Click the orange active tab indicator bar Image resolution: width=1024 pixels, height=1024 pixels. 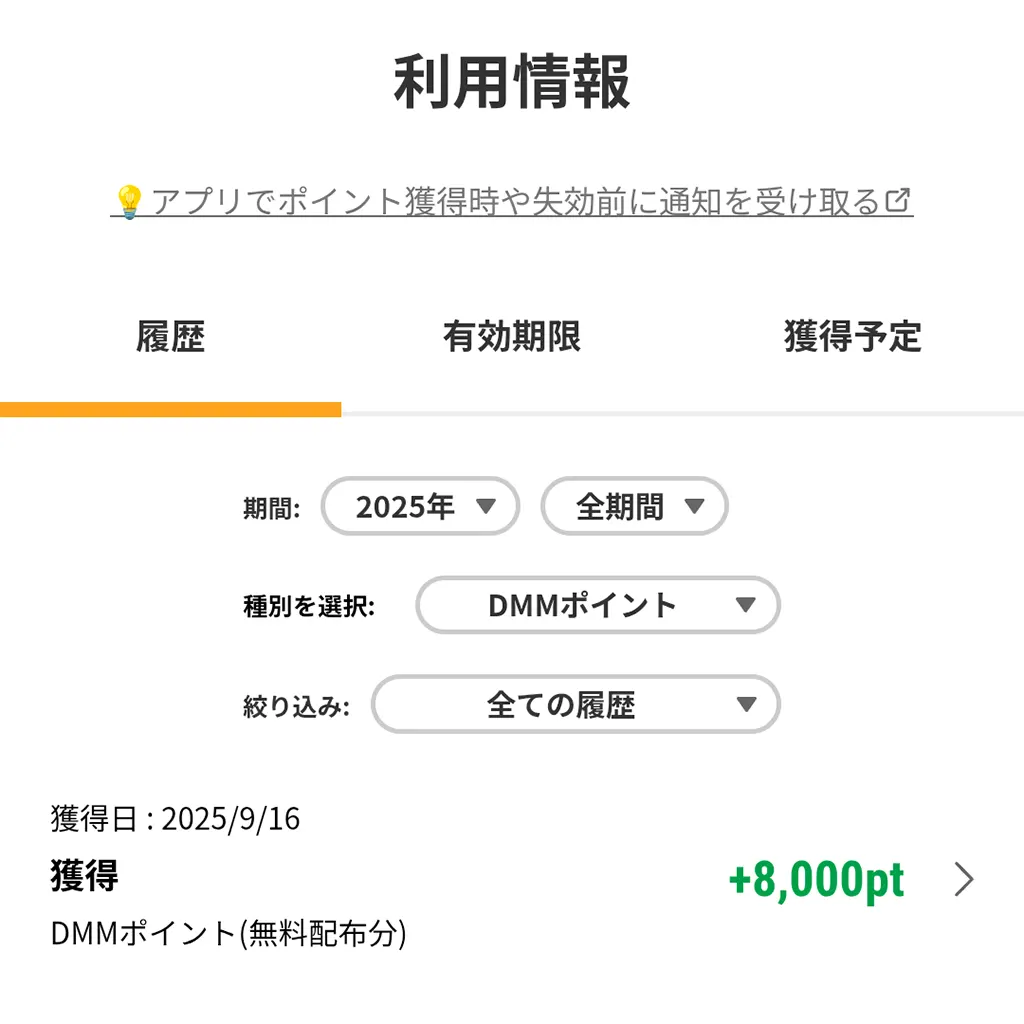[170, 409]
